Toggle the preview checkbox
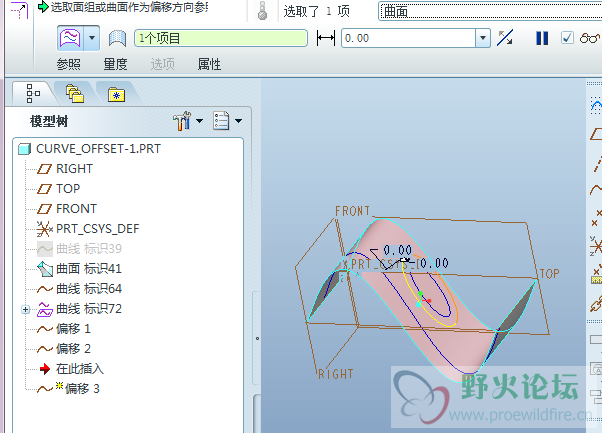 click(567, 38)
